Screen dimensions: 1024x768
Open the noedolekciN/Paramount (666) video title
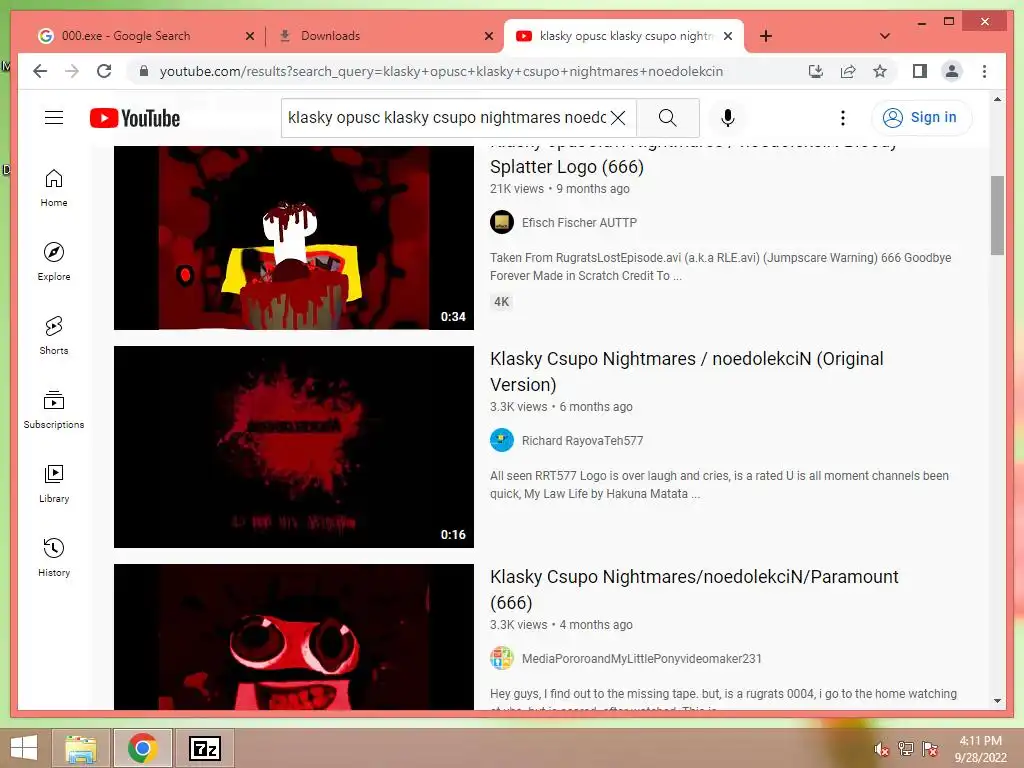(694, 589)
